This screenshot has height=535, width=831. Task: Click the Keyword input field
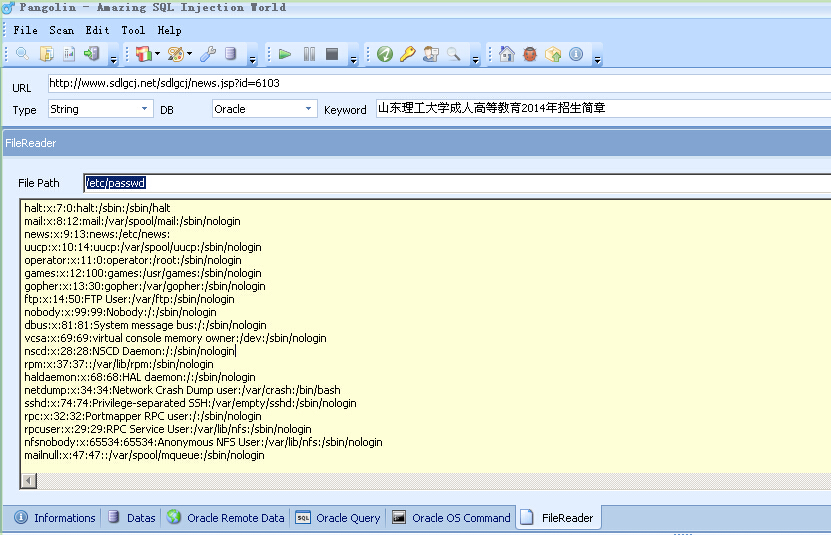tap(604, 109)
